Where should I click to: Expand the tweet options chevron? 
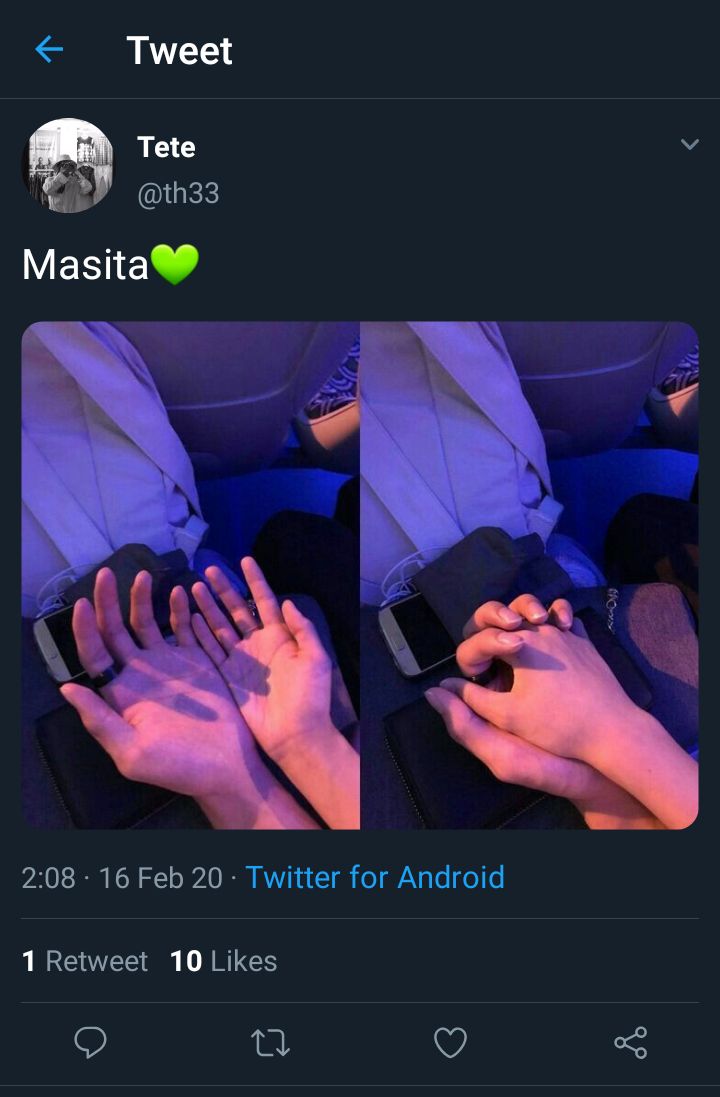[690, 144]
